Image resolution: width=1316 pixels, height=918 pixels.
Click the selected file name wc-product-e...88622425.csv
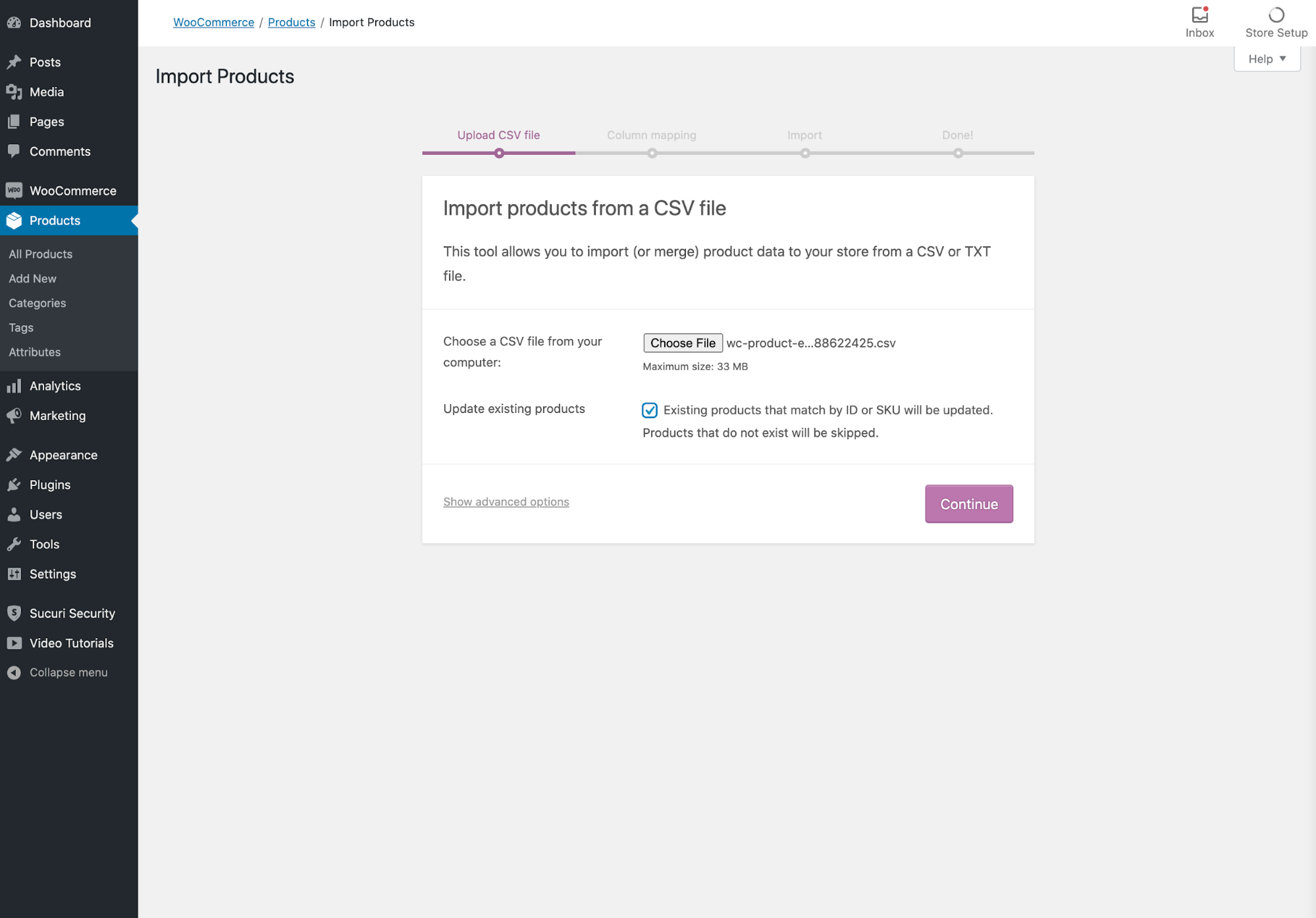pos(811,343)
